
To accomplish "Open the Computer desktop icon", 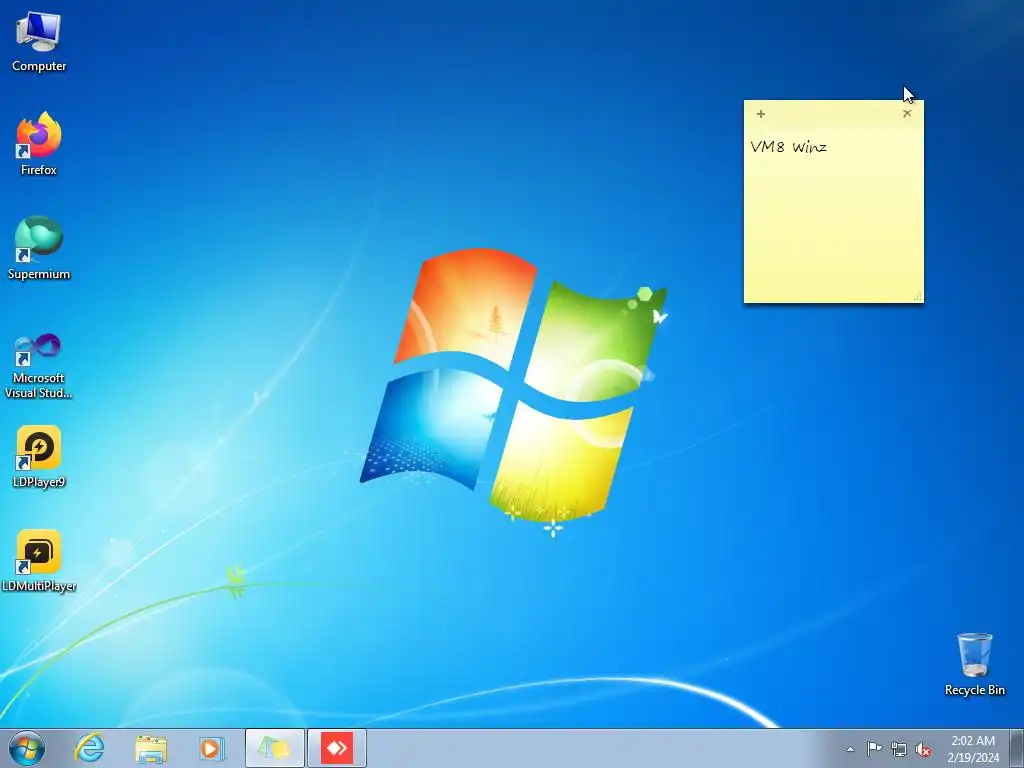I will click(x=39, y=42).
